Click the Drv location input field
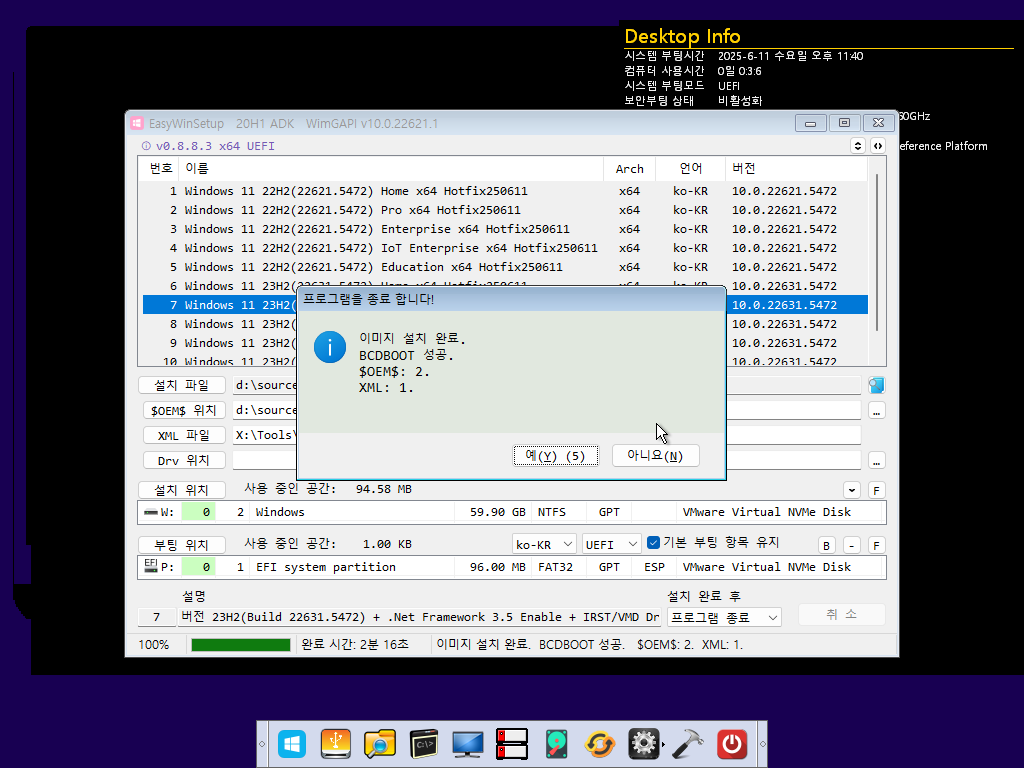This screenshot has width=1024, height=768. coord(547,460)
